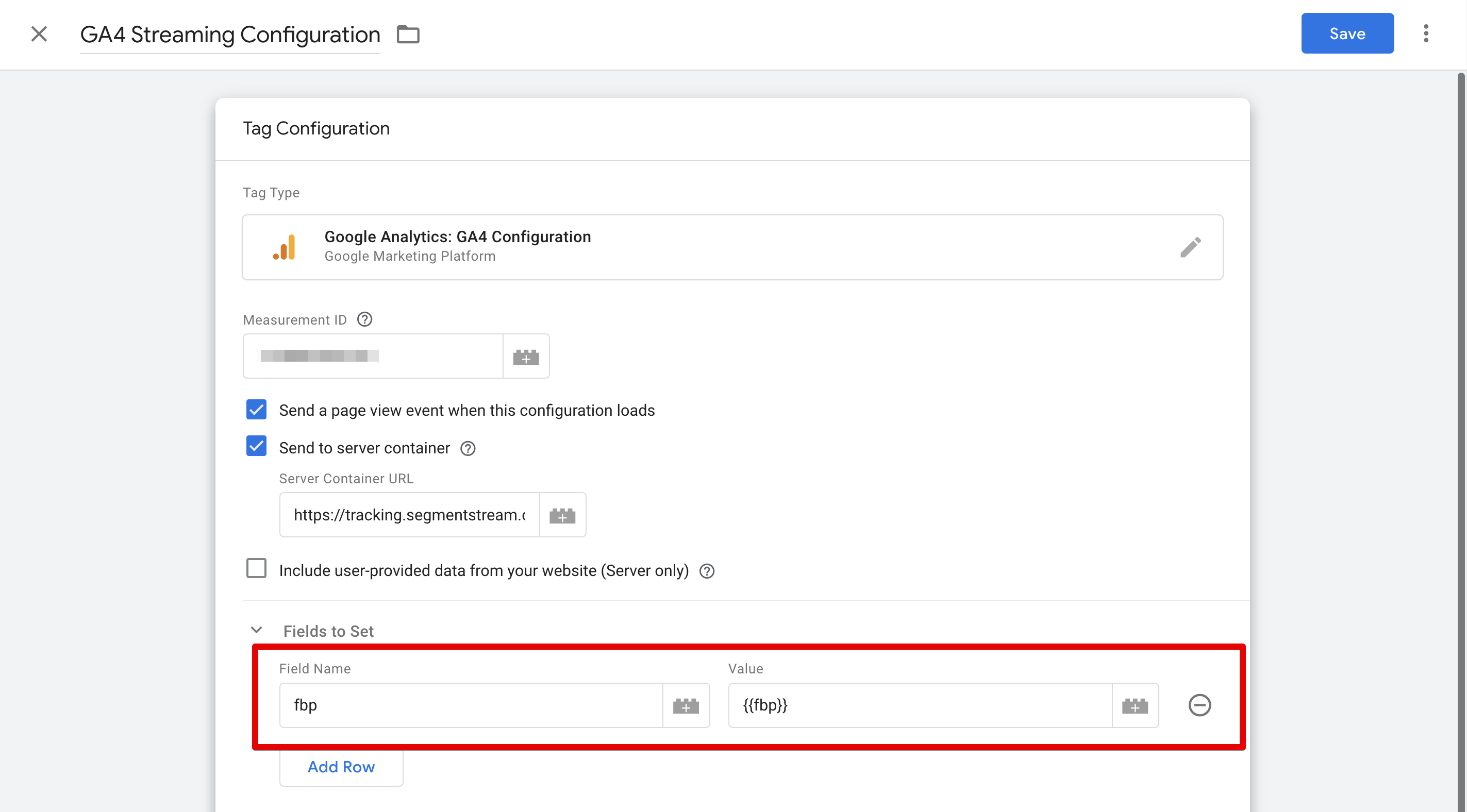Insert variable for Field Name
Screen dimensions: 1467x812
click(686, 705)
